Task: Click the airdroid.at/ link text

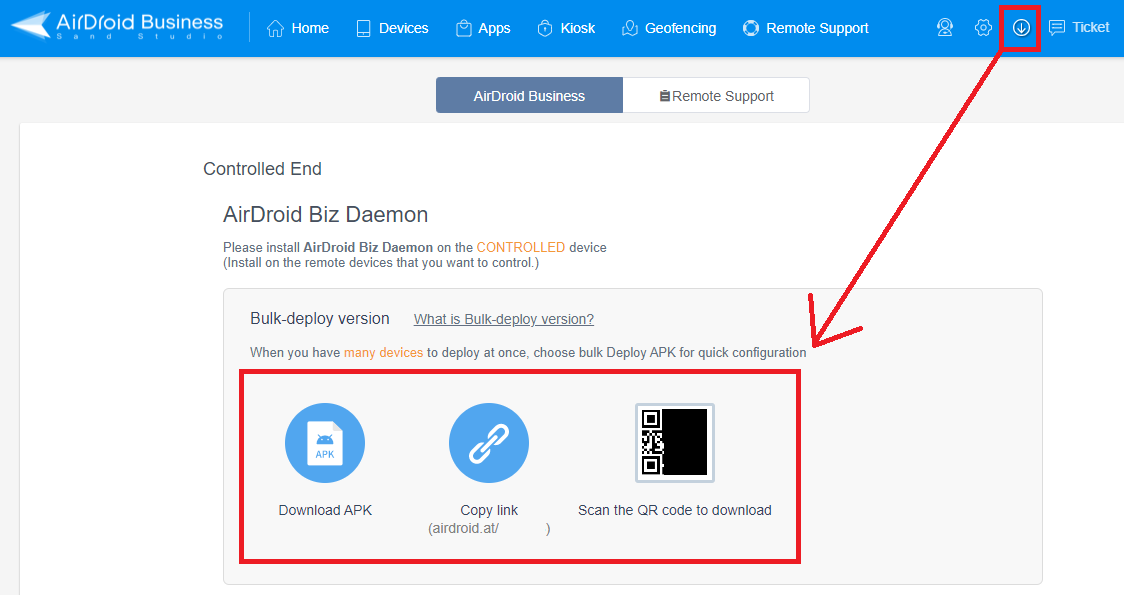Action: tap(489, 529)
